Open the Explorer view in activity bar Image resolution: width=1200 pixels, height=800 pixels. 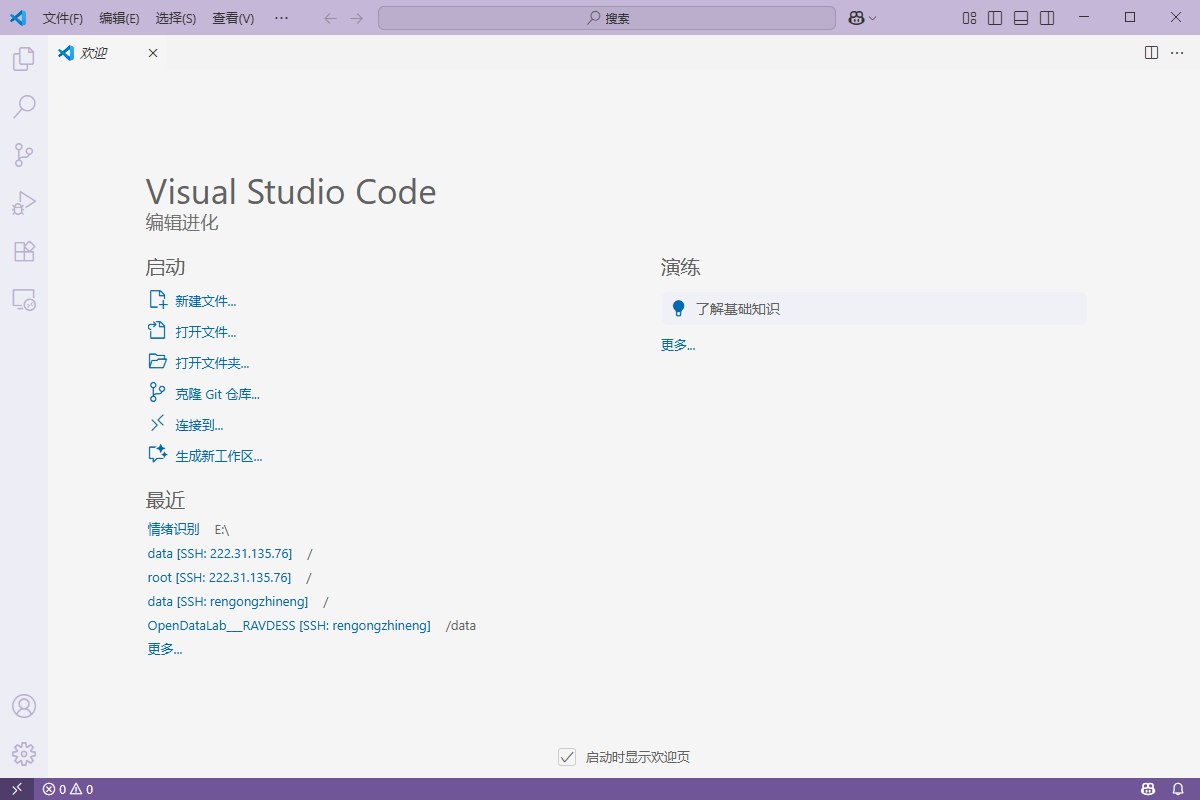pyautogui.click(x=24, y=59)
